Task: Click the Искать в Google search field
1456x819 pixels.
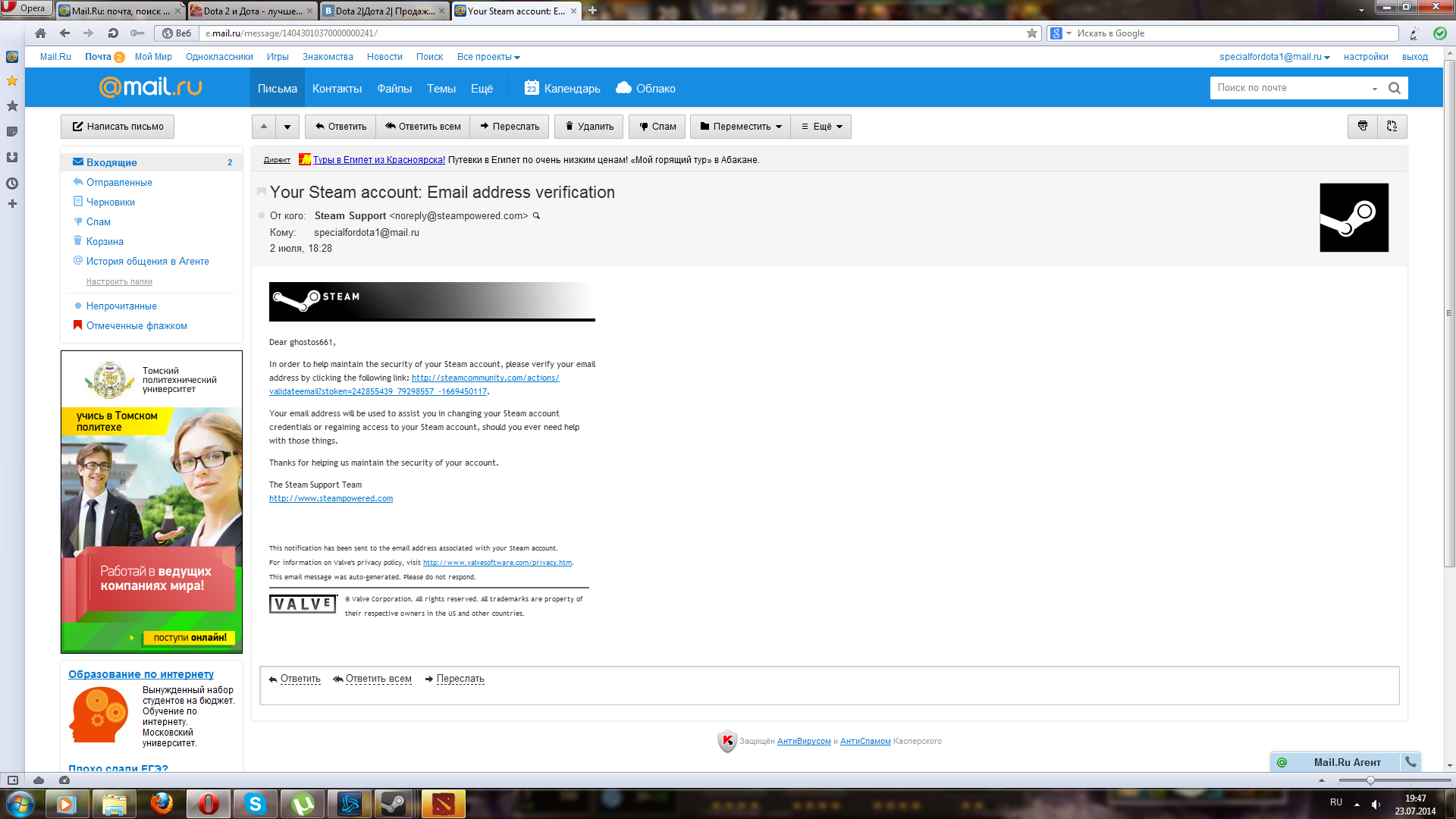Action: 1236,33
